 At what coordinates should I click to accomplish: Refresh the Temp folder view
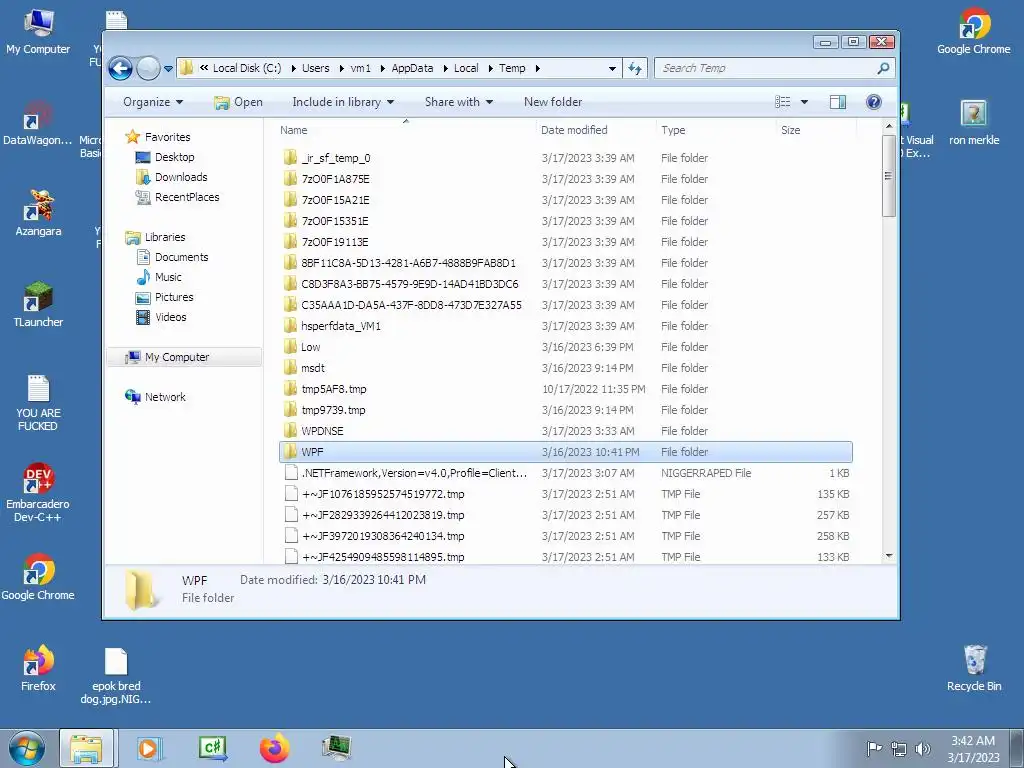click(635, 68)
